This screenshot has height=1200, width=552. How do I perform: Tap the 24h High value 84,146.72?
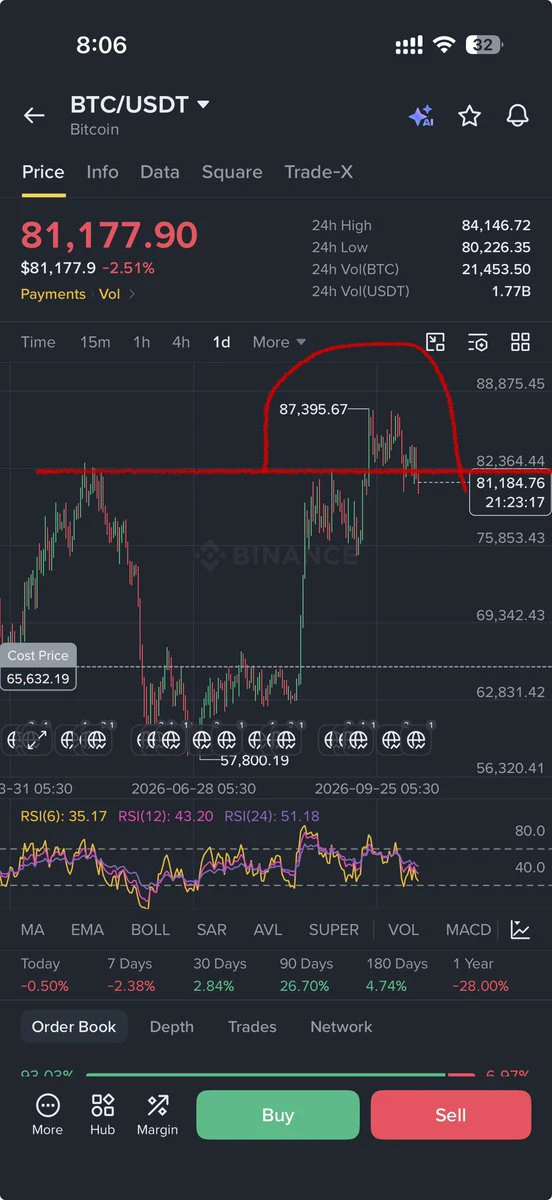[496, 226]
